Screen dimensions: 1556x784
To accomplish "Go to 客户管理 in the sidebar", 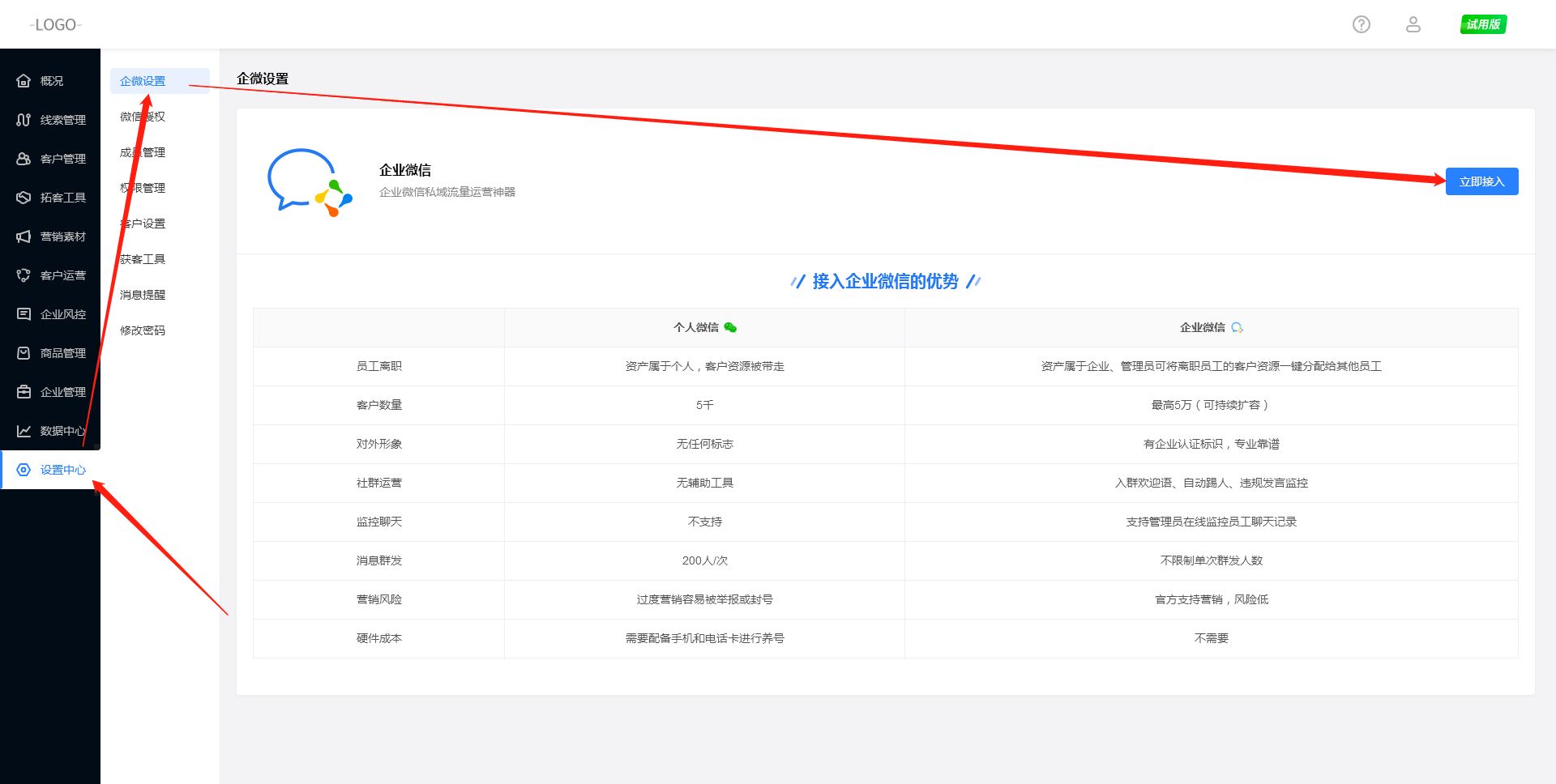I will [x=50, y=159].
